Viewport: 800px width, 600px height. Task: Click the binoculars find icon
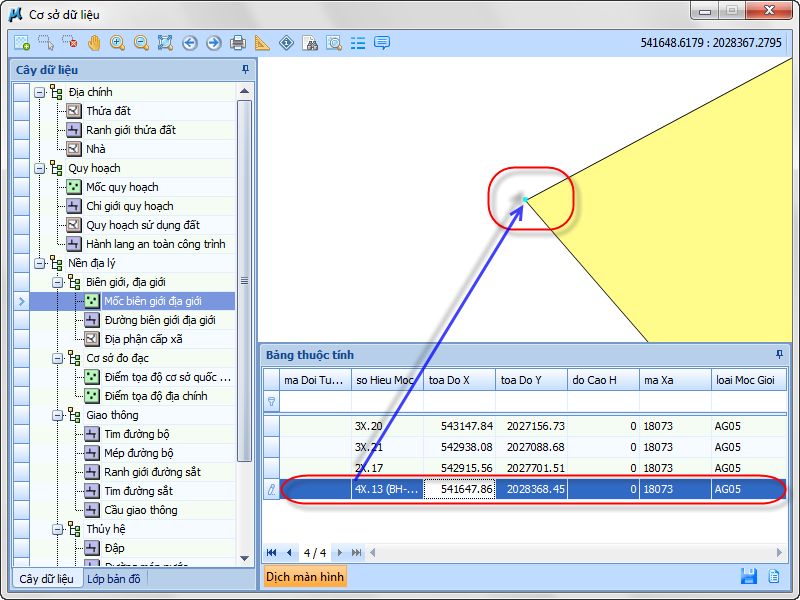(x=310, y=43)
